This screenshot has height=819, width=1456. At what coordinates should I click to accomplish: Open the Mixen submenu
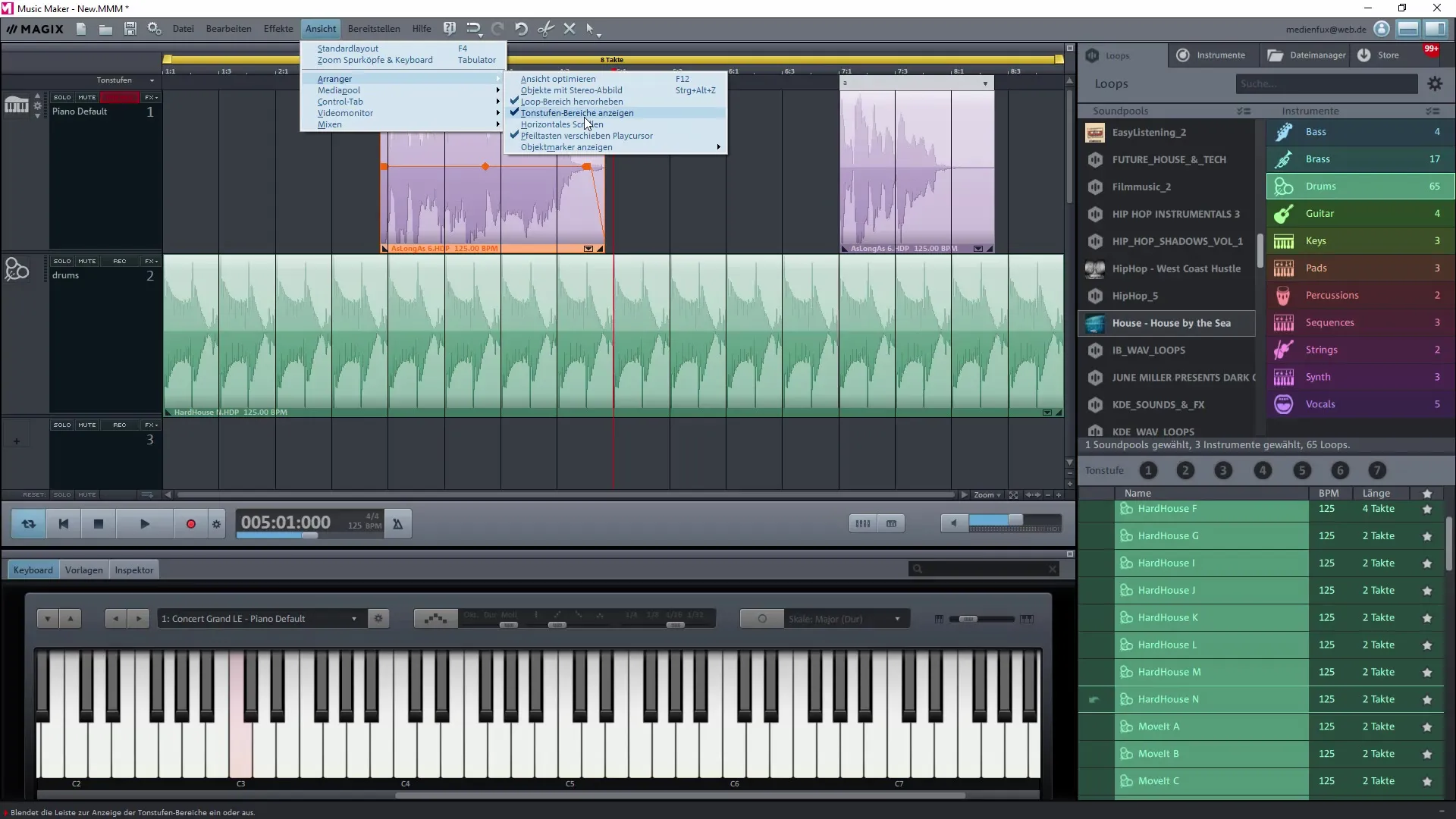point(403,124)
